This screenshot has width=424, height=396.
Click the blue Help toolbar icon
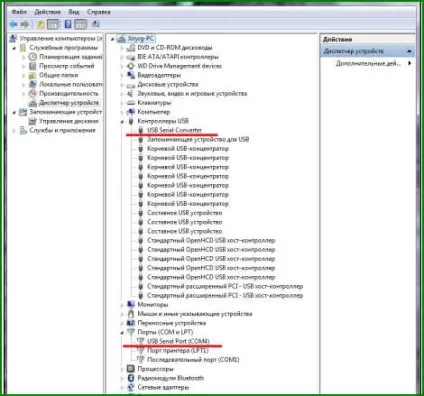68,24
